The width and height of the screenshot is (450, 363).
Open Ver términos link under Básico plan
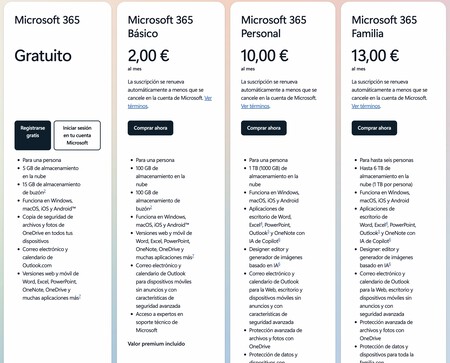tap(170, 102)
